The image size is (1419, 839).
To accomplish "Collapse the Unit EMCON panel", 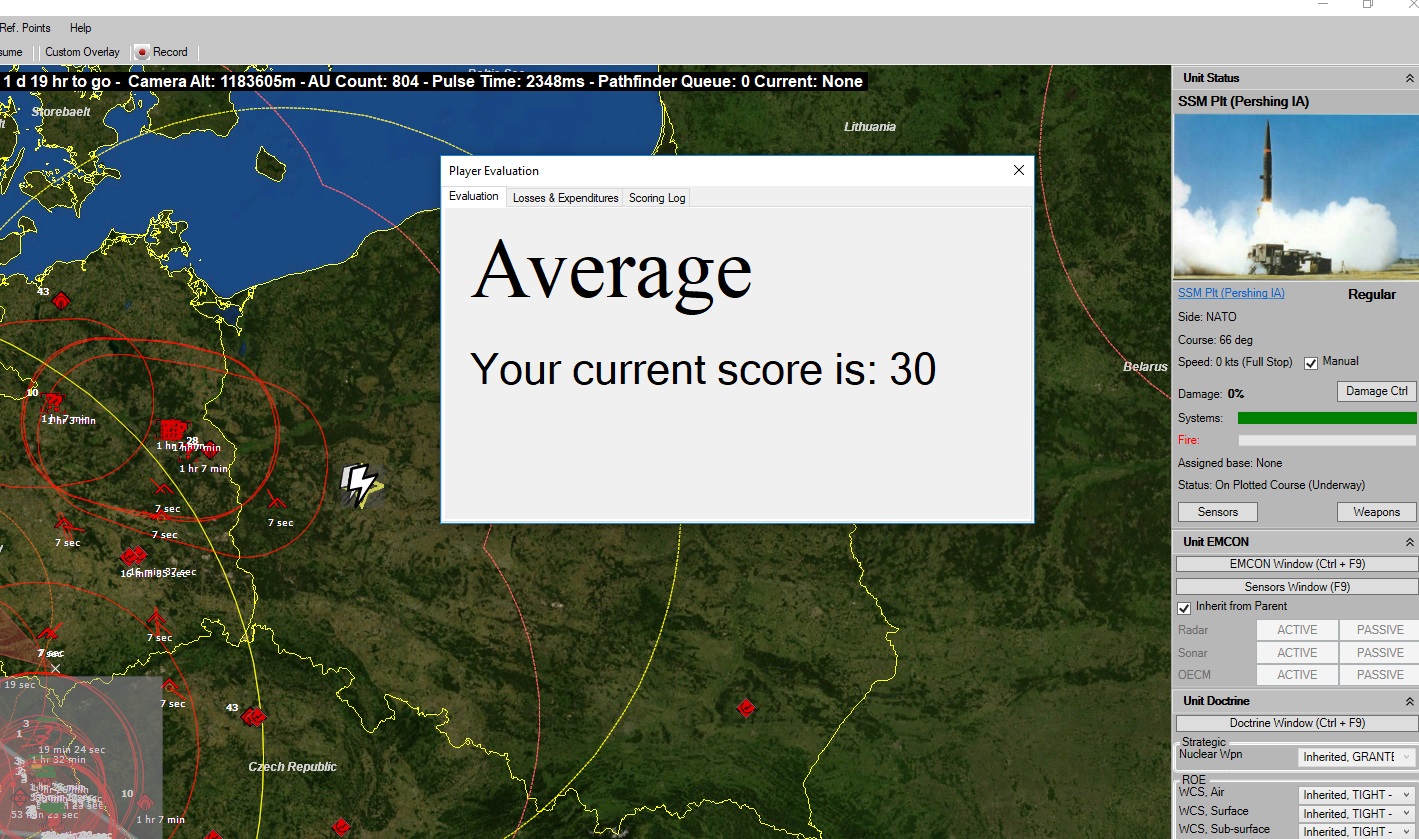I will 1409,542.
